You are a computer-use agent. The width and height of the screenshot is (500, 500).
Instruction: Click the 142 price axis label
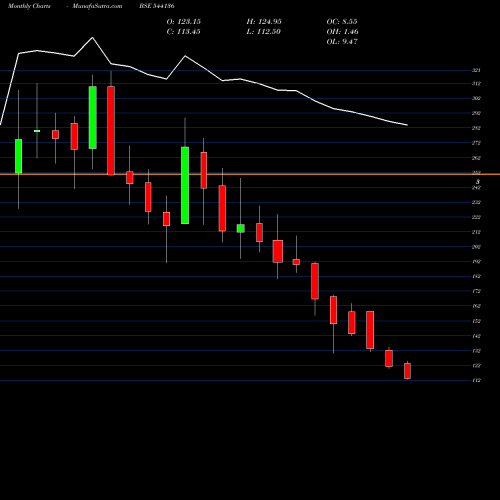point(476,336)
